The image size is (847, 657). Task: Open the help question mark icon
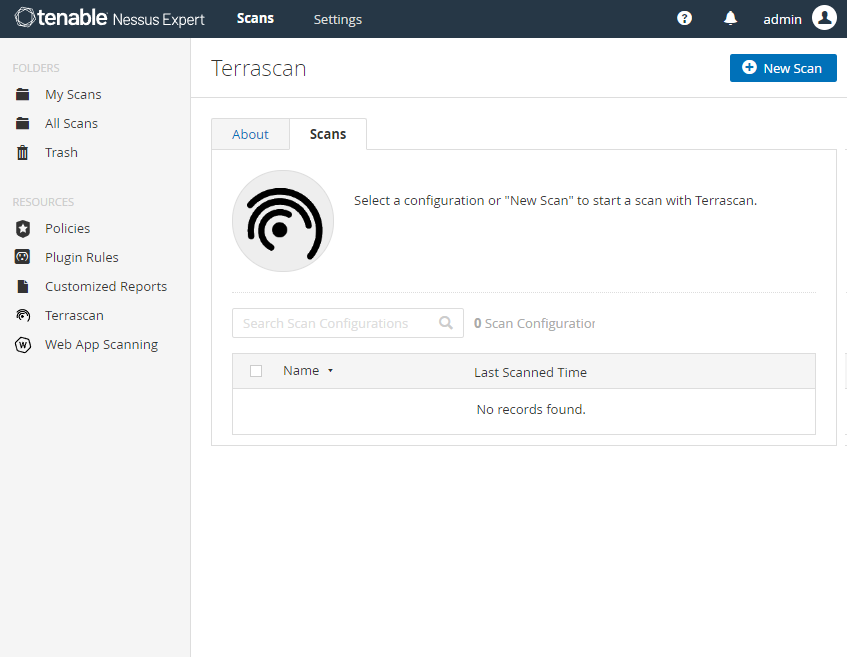[684, 18]
